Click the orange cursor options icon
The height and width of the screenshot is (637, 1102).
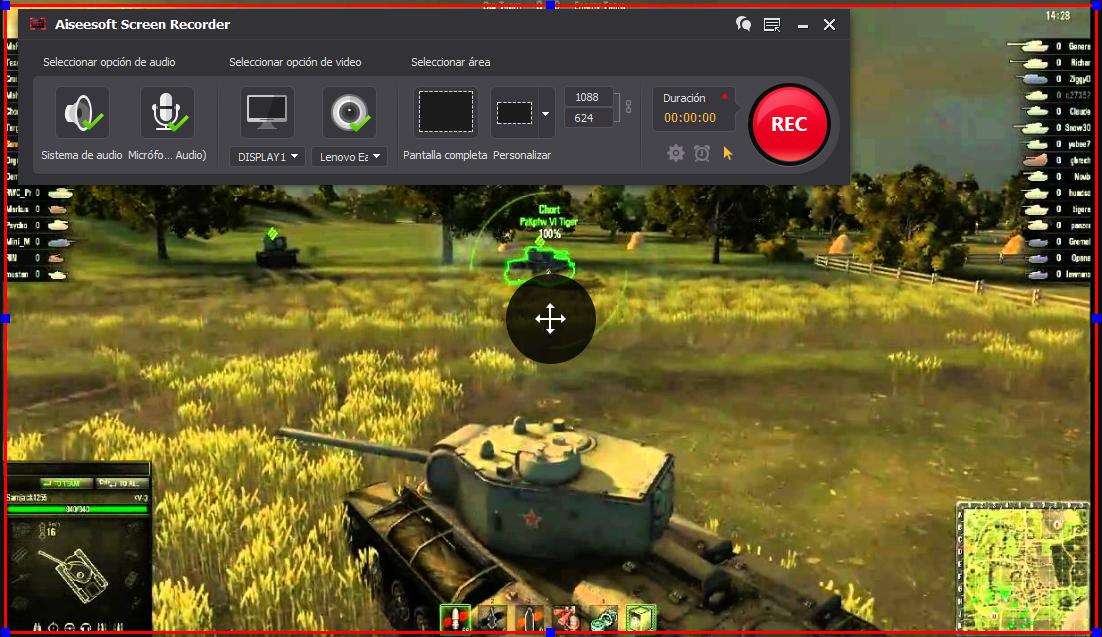[727, 153]
